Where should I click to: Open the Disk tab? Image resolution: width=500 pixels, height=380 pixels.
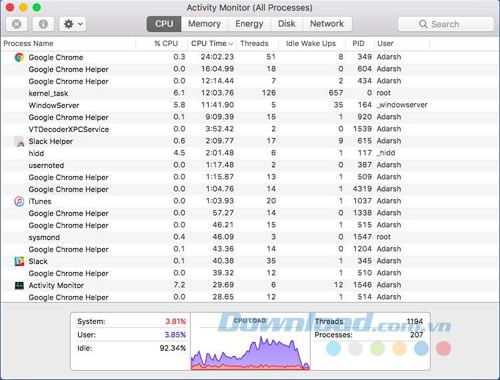click(287, 24)
